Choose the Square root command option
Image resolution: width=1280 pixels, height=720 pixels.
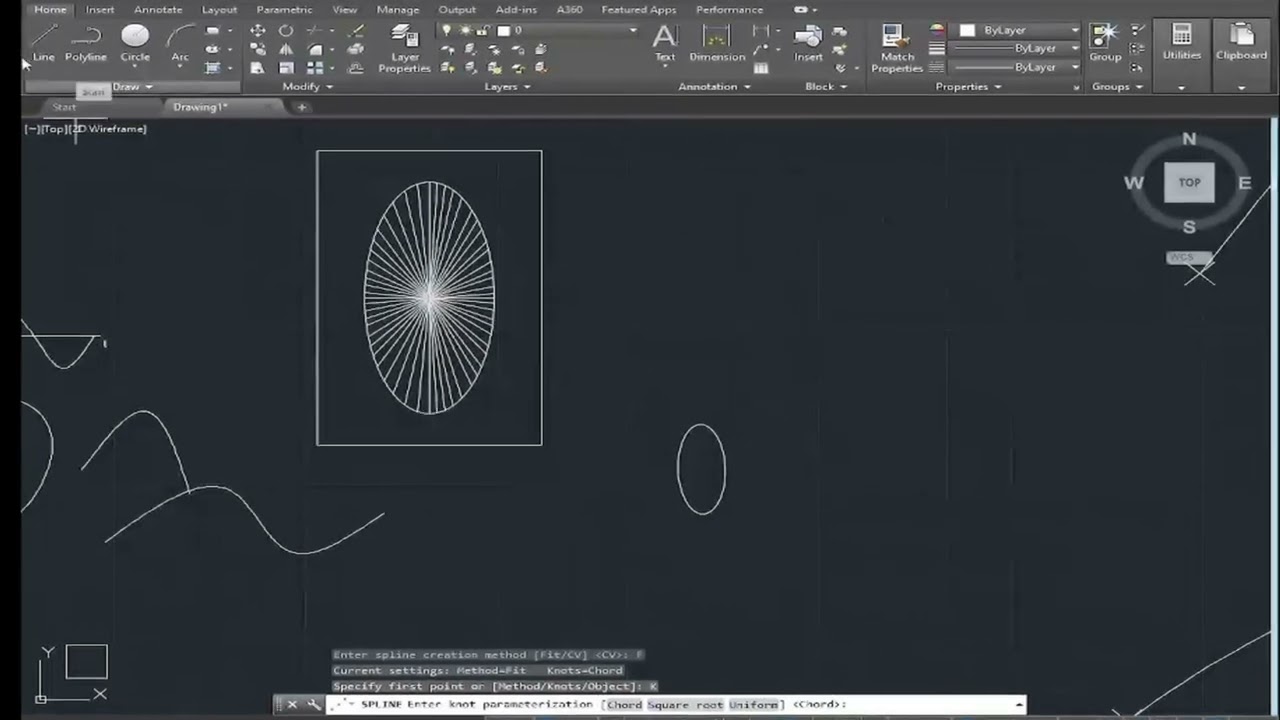(x=685, y=705)
